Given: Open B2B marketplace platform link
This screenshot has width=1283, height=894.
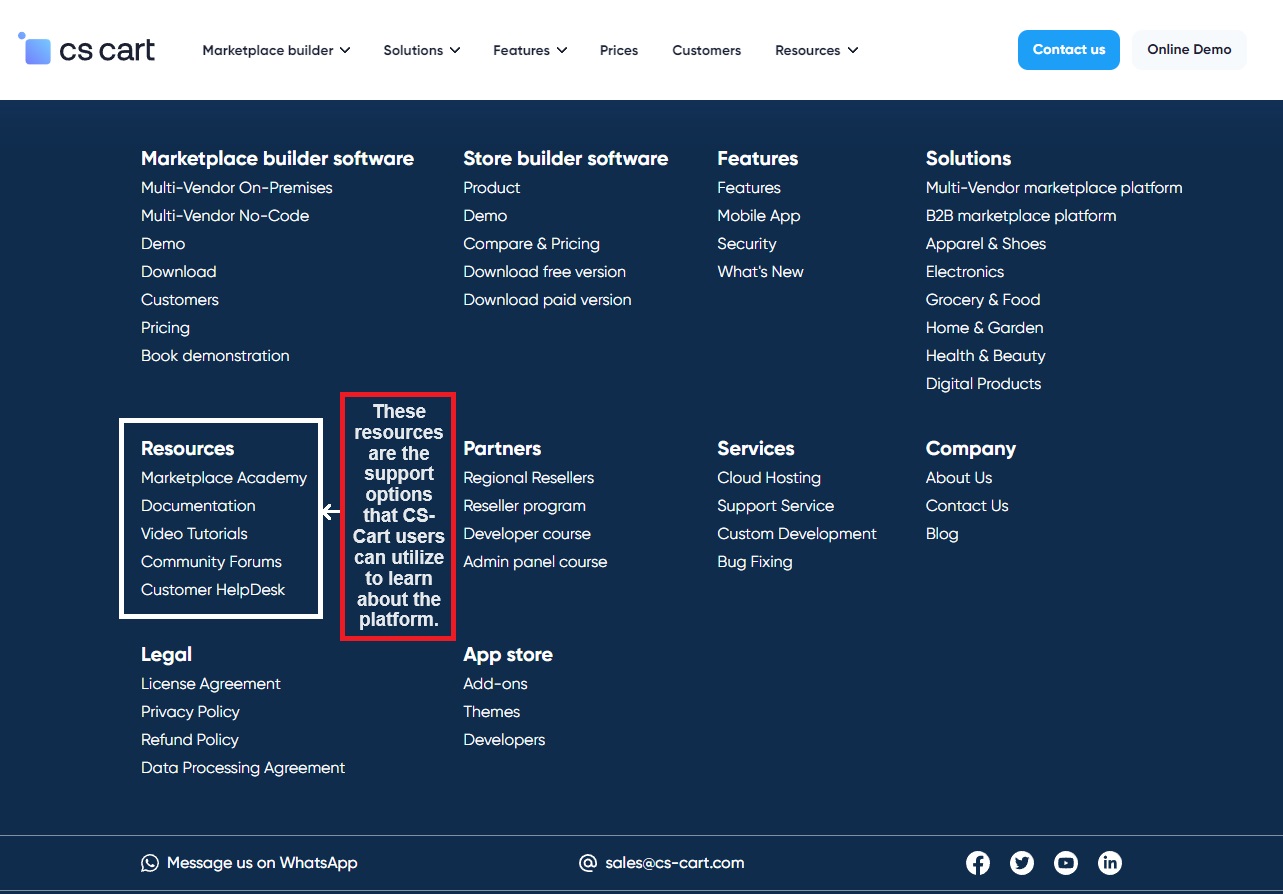Looking at the screenshot, I should [1021, 216].
